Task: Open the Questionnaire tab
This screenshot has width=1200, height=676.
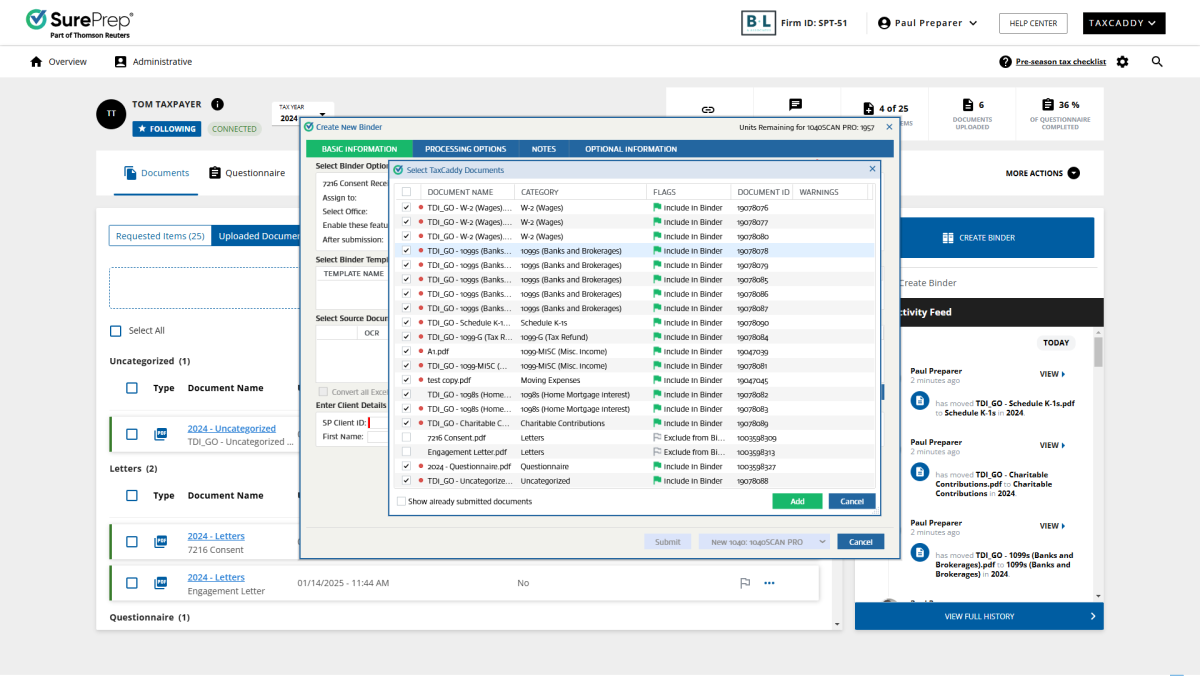Action: click(x=247, y=173)
